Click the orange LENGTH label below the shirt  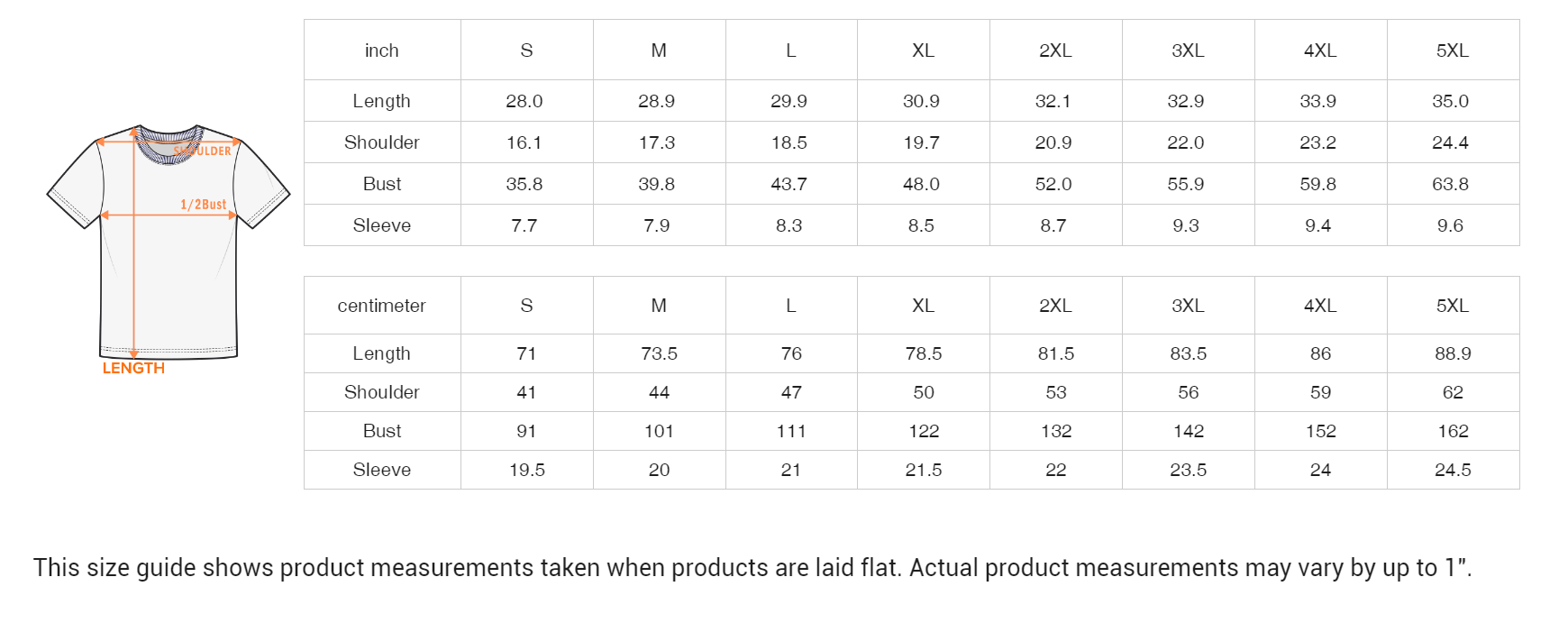(133, 368)
